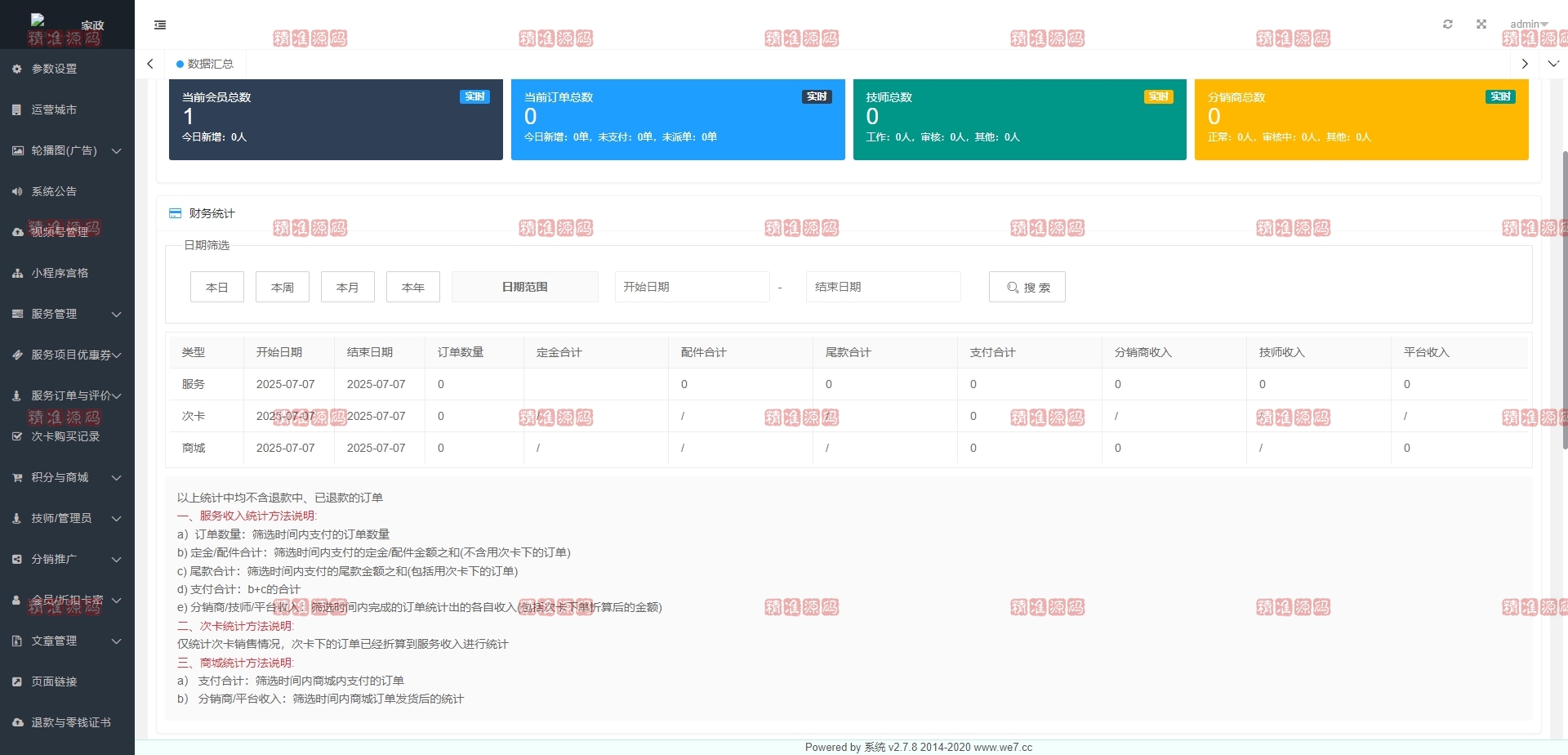
Task: Filter statistics by 本年
Action: pyautogui.click(x=413, y=287)
